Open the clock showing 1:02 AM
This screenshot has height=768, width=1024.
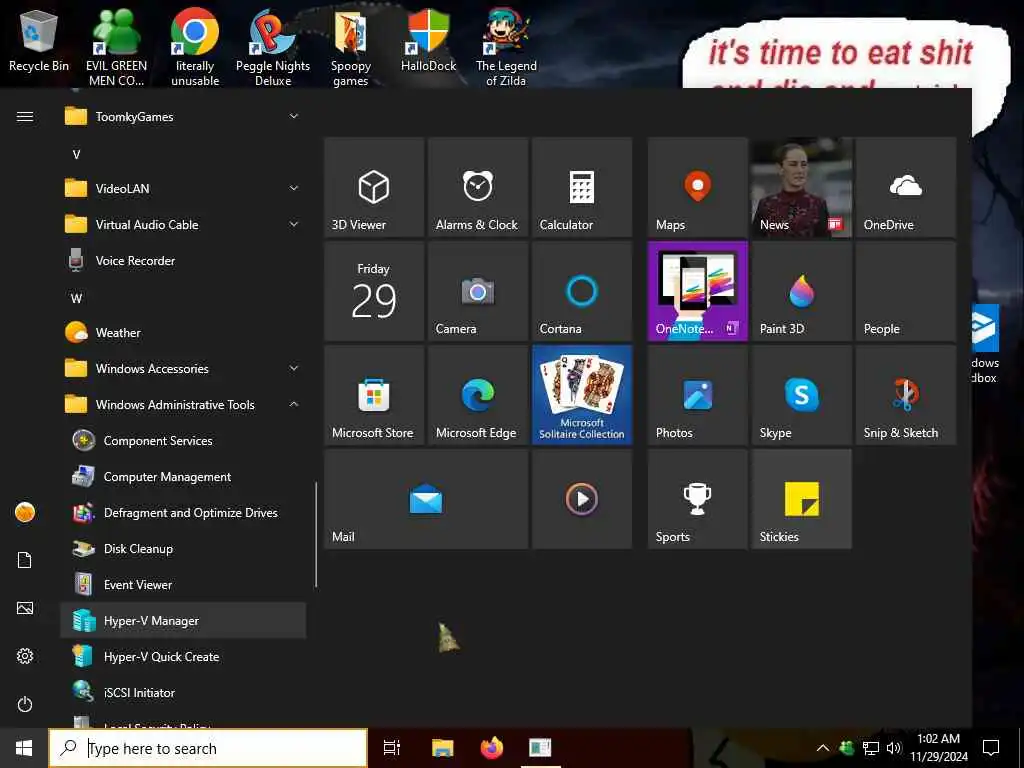(939, 748)
